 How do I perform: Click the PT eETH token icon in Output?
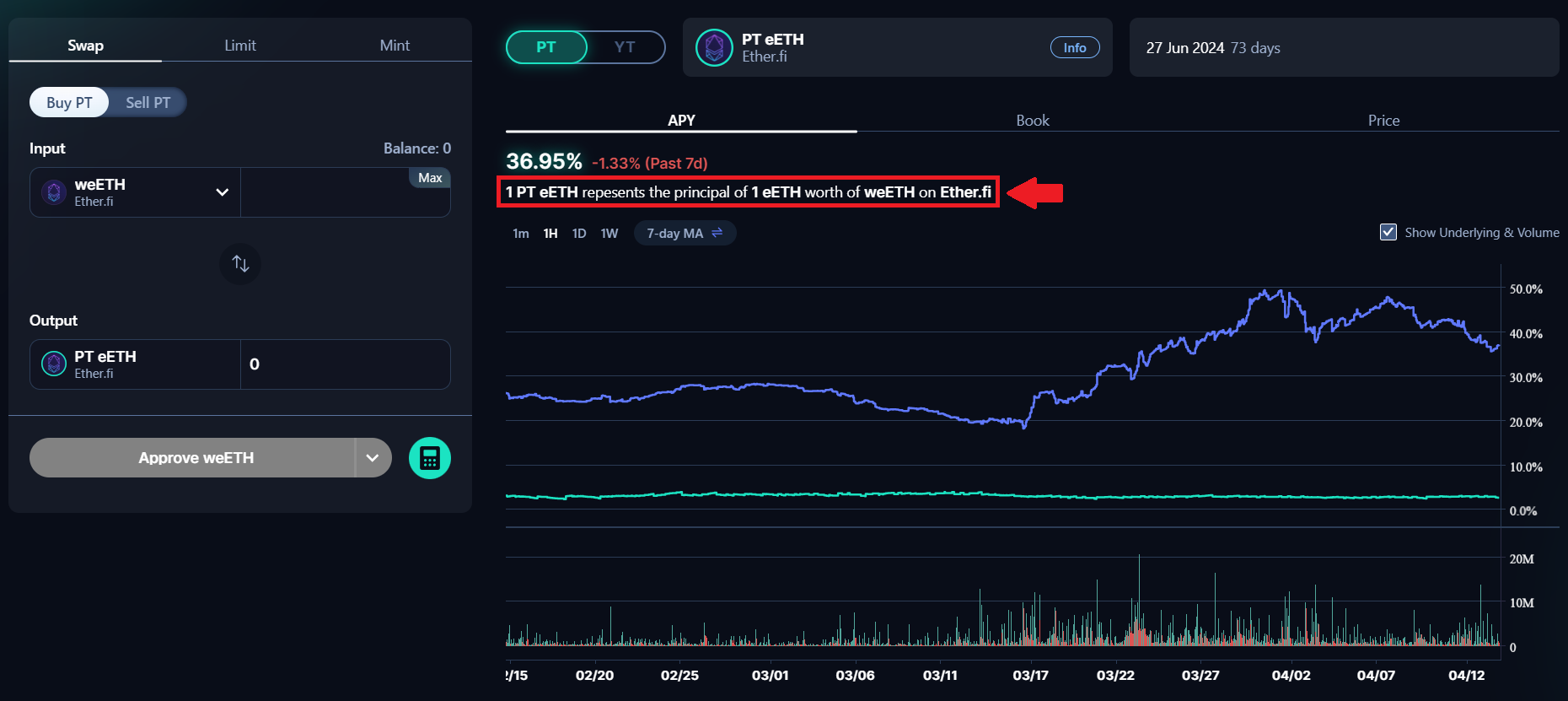54,364
